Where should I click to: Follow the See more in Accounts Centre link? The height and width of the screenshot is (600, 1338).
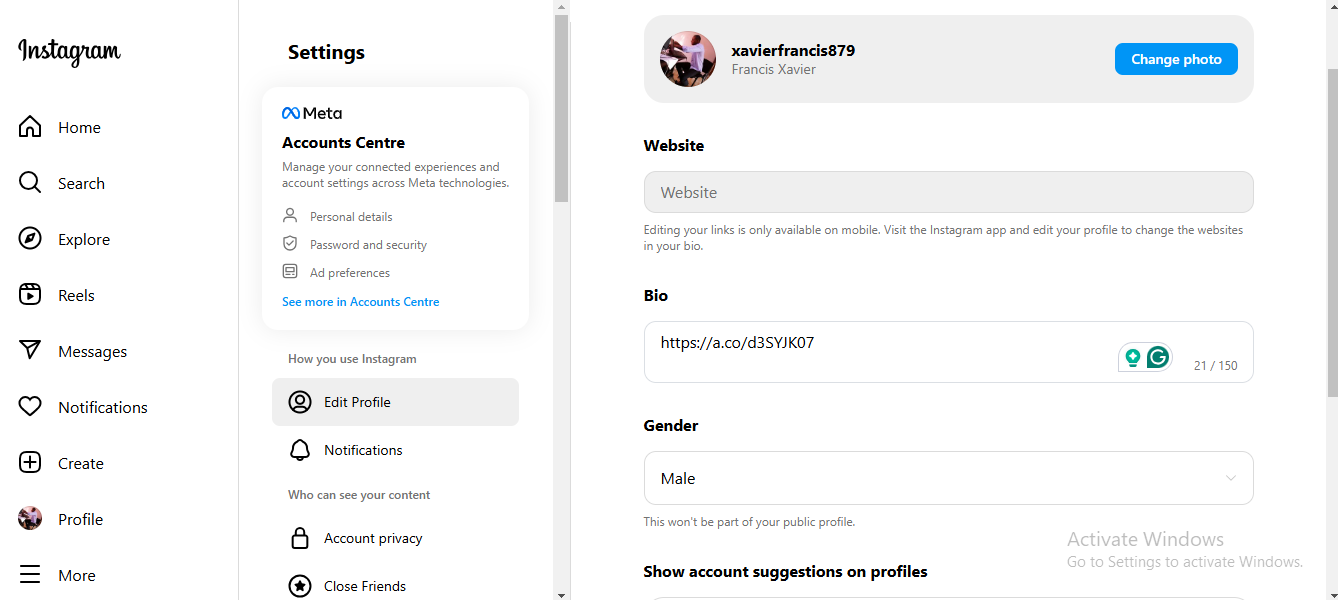point(360,302)
